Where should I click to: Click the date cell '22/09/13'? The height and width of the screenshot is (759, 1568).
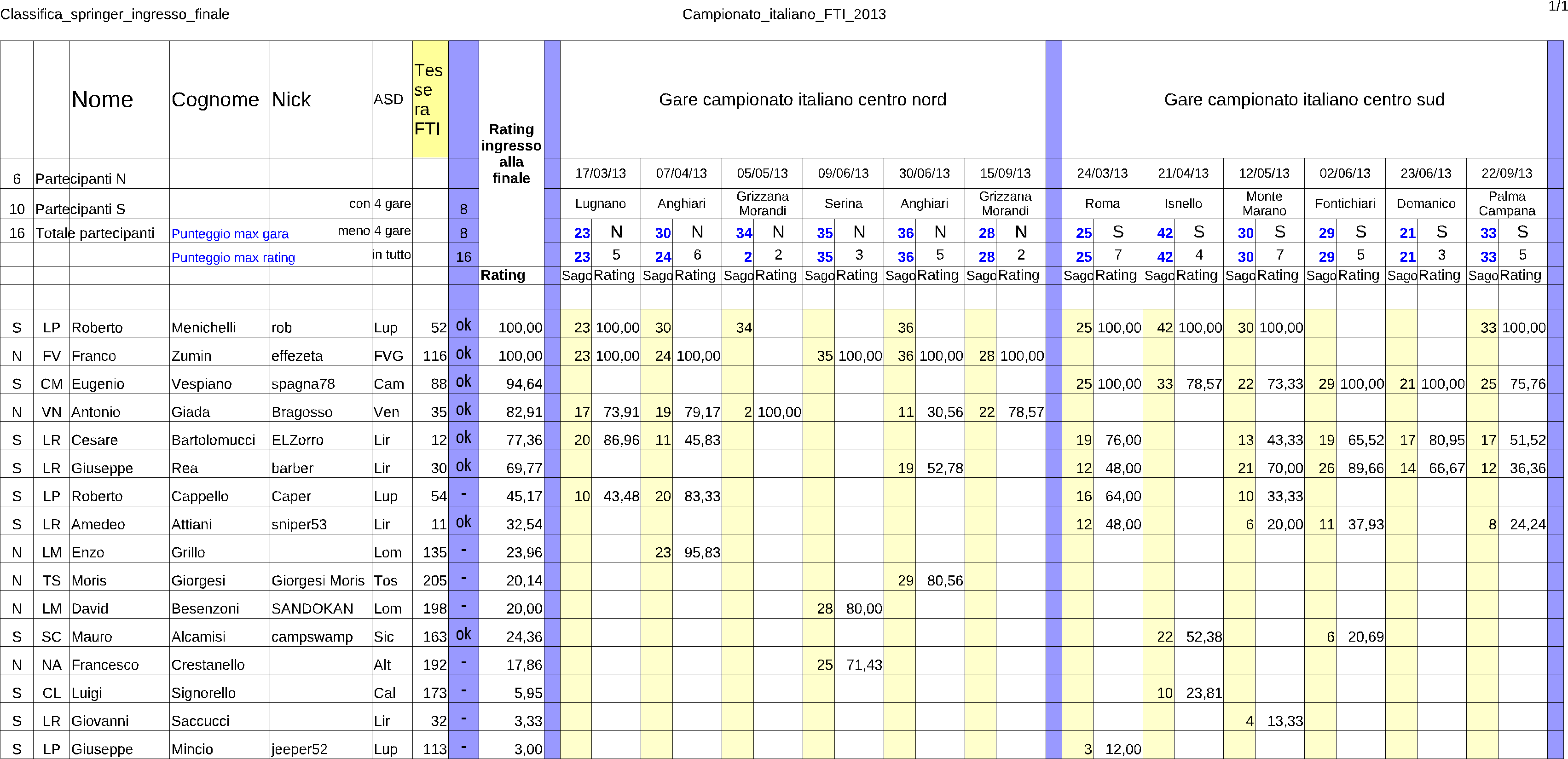[1506, 174]
